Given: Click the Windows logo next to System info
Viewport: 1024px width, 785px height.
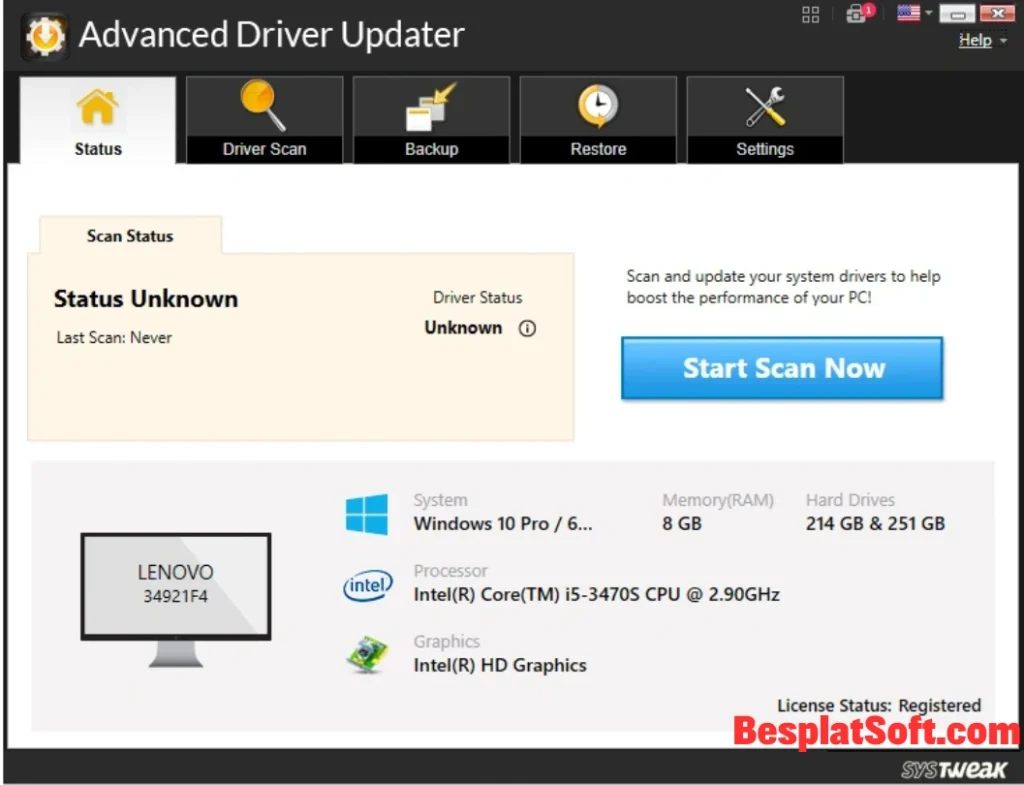Looking at the screenshot, I should point(367,512).
